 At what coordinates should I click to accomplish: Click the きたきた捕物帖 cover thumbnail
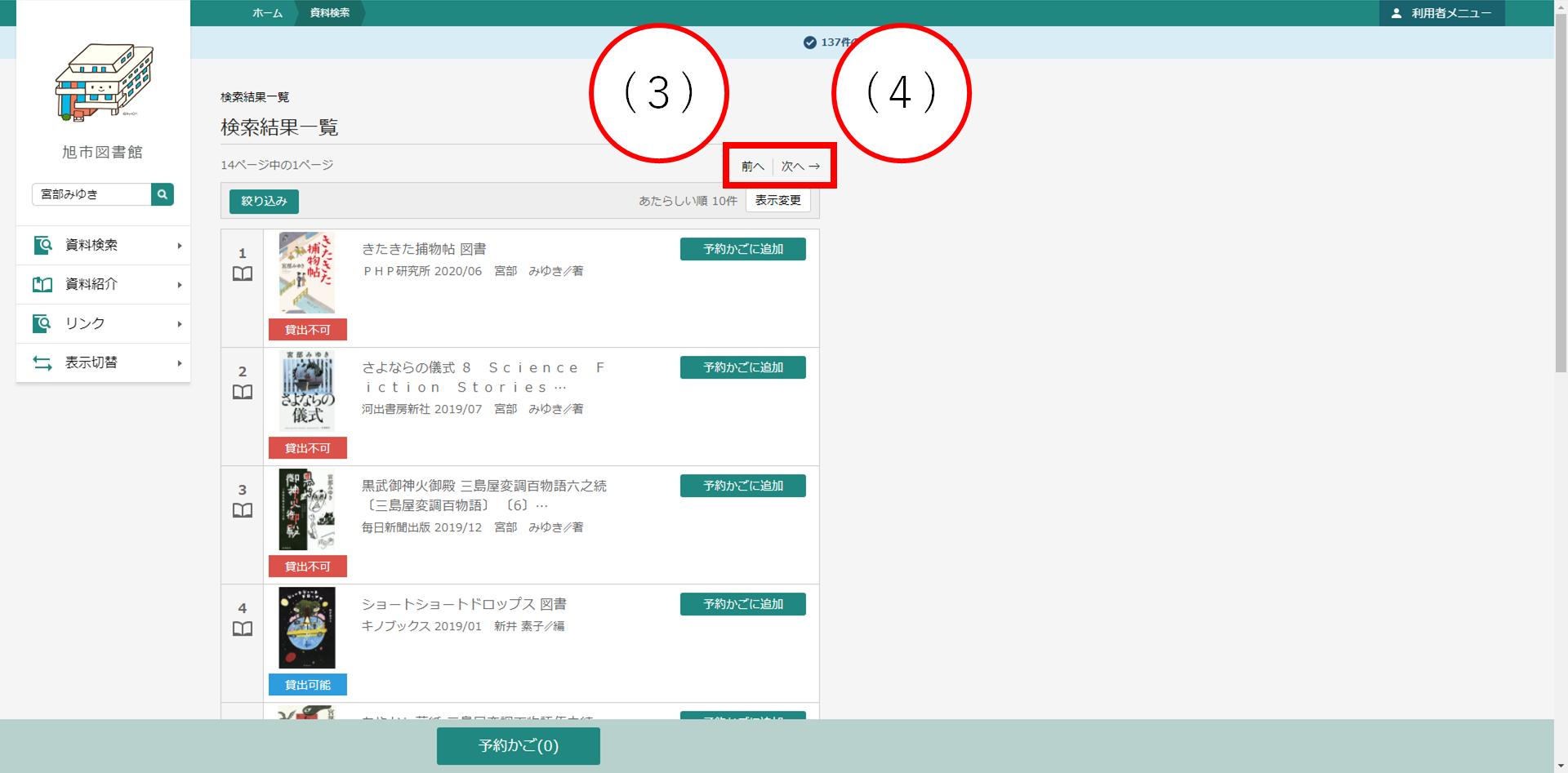[307, 273]
